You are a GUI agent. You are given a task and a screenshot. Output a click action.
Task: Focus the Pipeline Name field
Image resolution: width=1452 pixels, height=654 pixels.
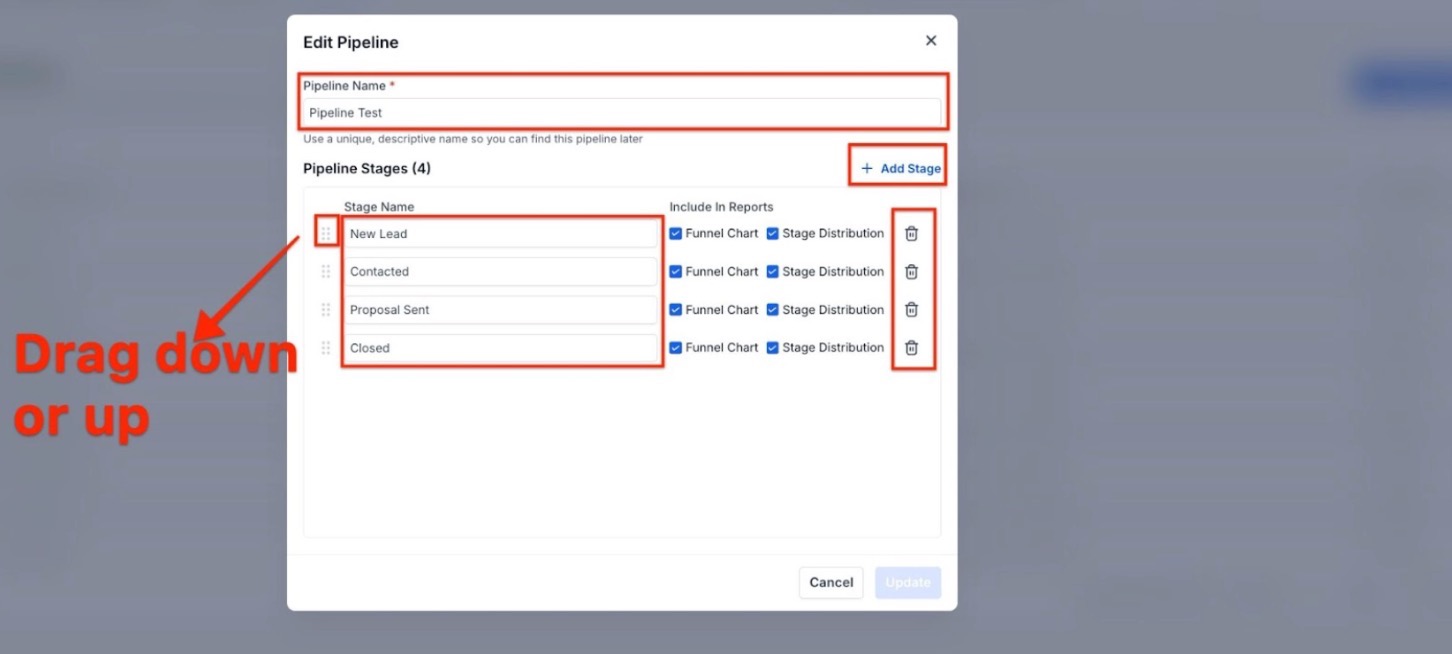click(x=621, y=113)
